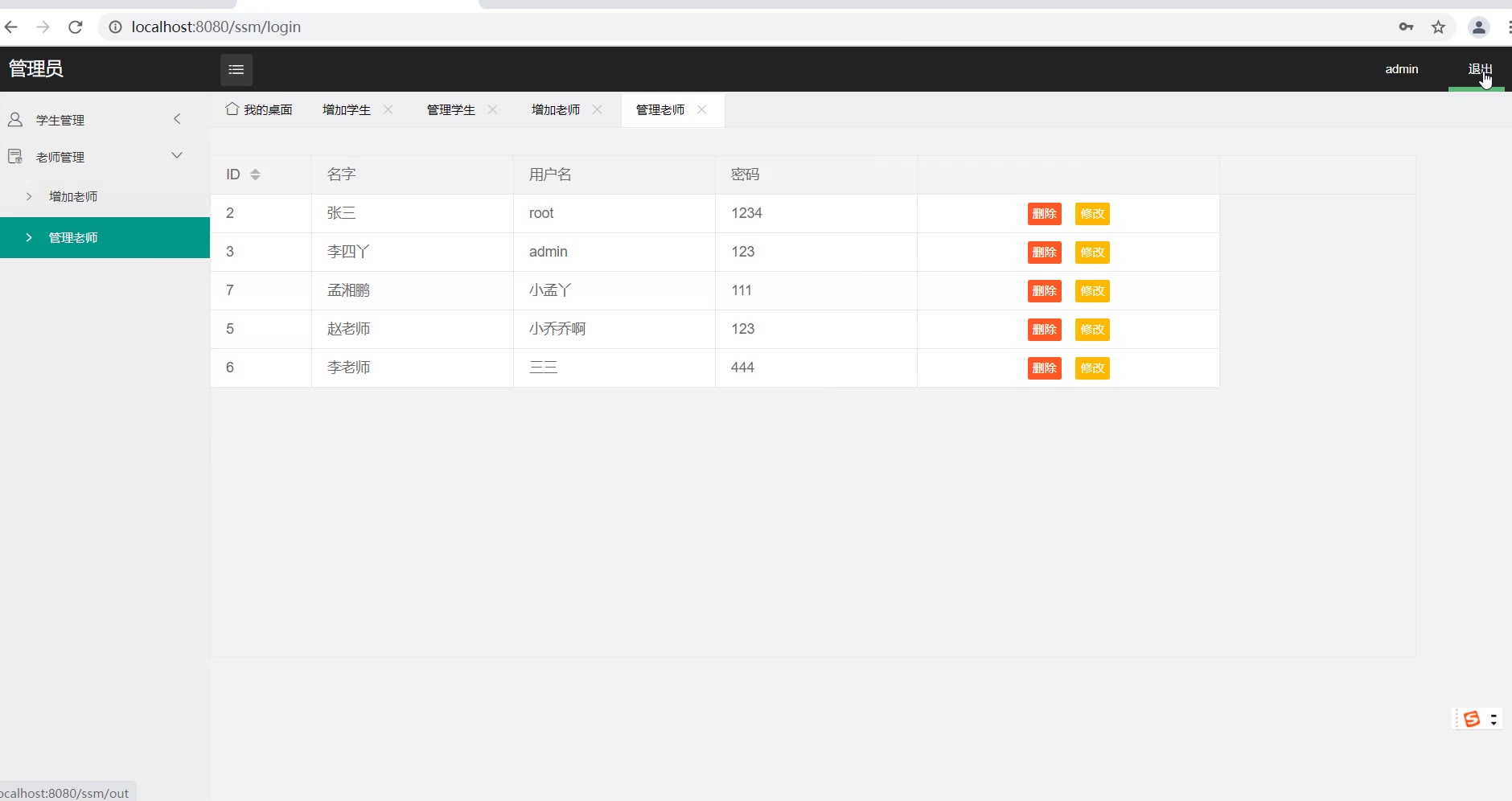Click the Sogou input method S icon
This screenshot has height=801, width=1512.
(1472, 719)
